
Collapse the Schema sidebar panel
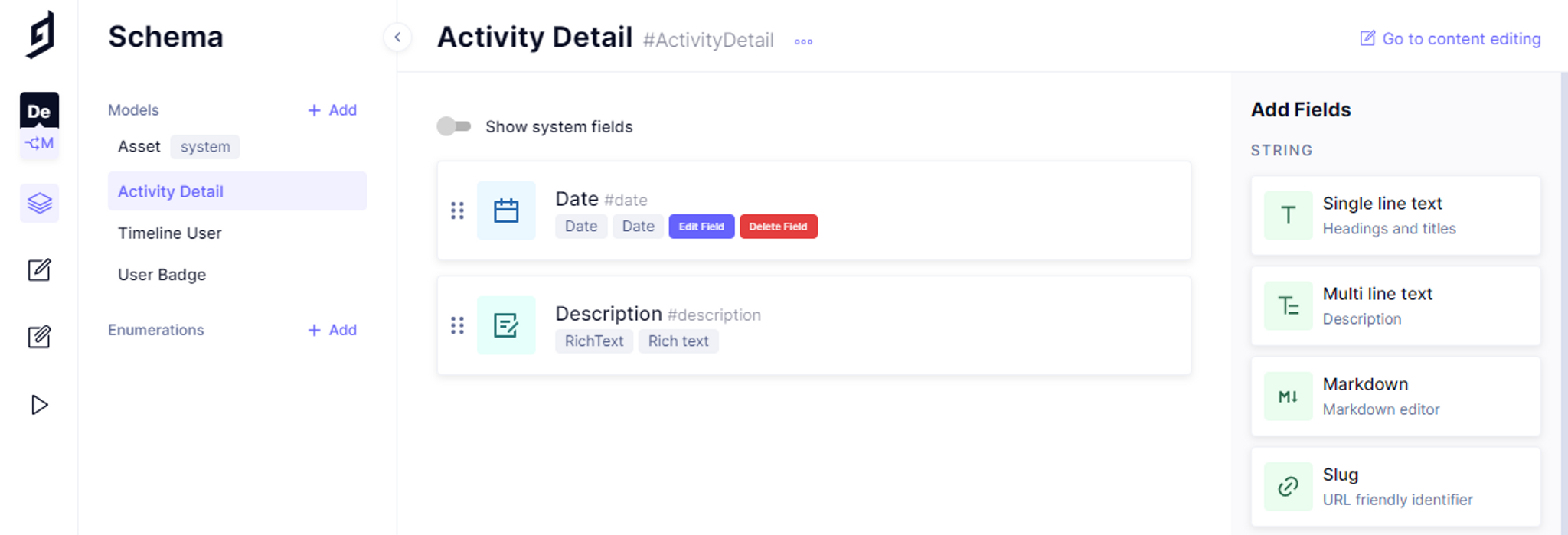pos(397,37)
